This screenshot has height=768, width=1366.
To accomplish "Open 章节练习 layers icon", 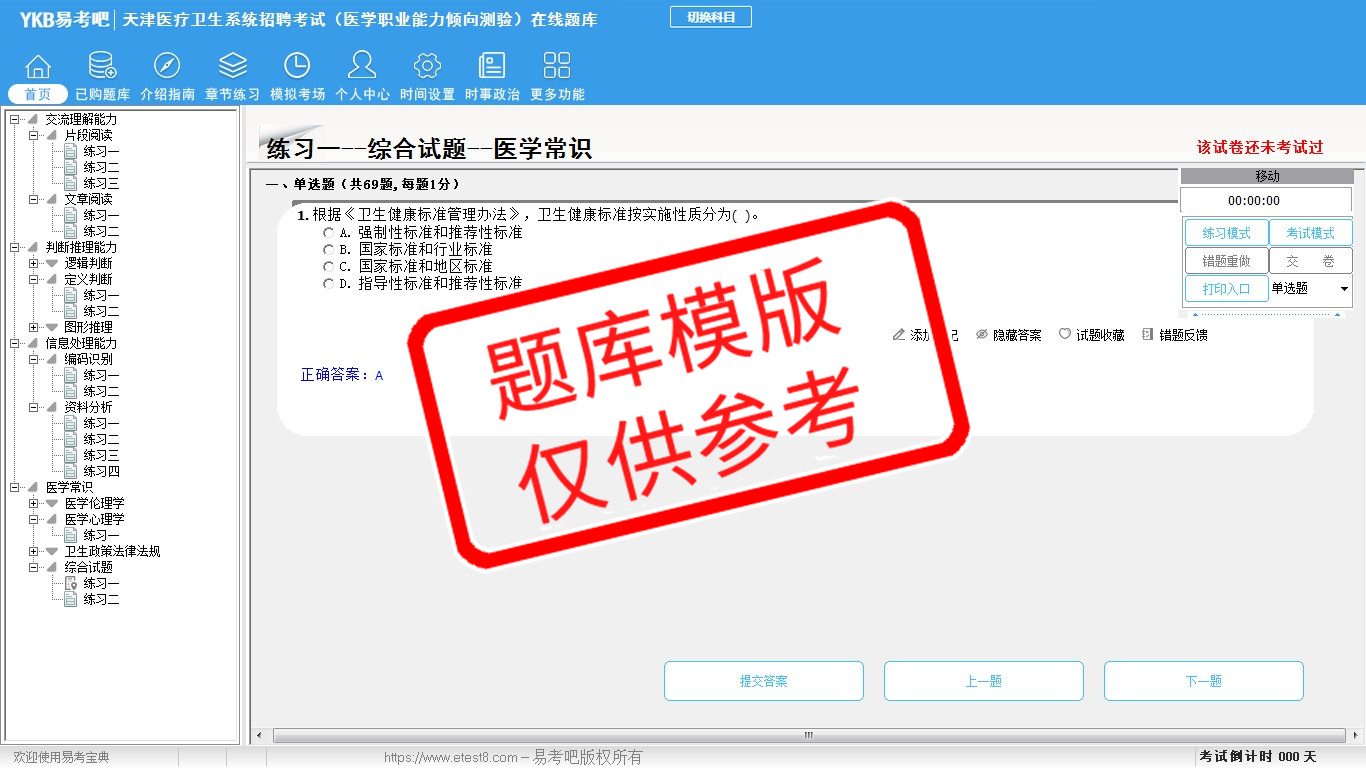I will click(232, 67).
